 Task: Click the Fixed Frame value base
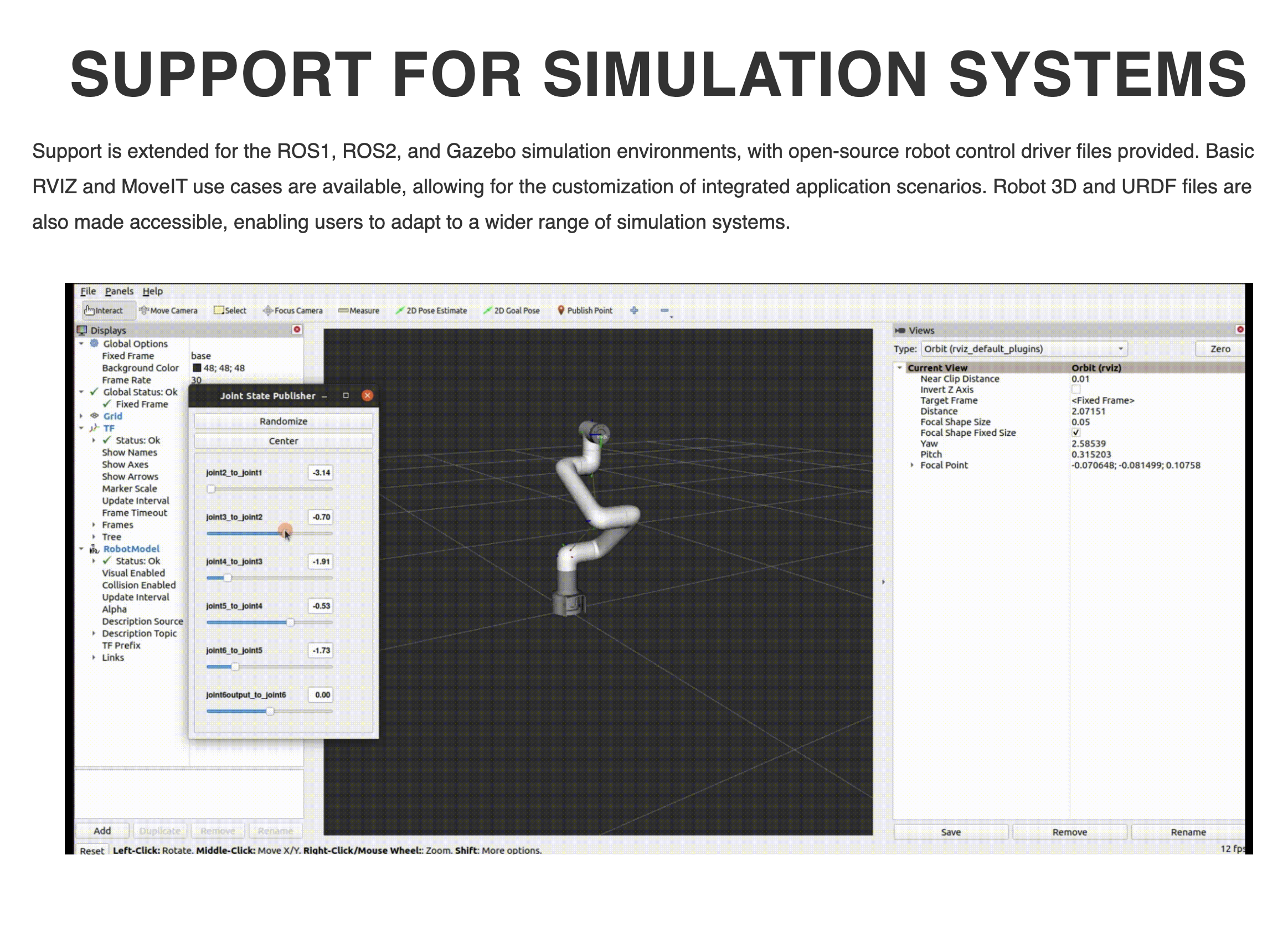click(200, 356)
